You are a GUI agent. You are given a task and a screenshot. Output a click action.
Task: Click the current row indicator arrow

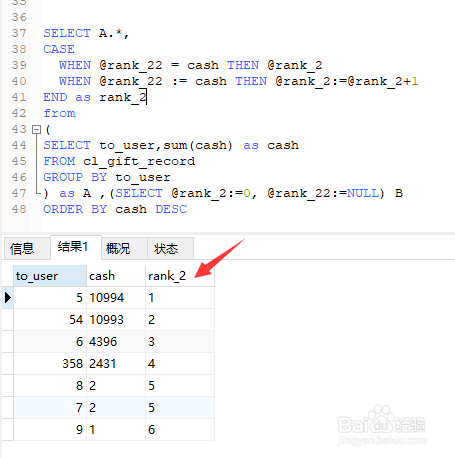pos(8,298)
